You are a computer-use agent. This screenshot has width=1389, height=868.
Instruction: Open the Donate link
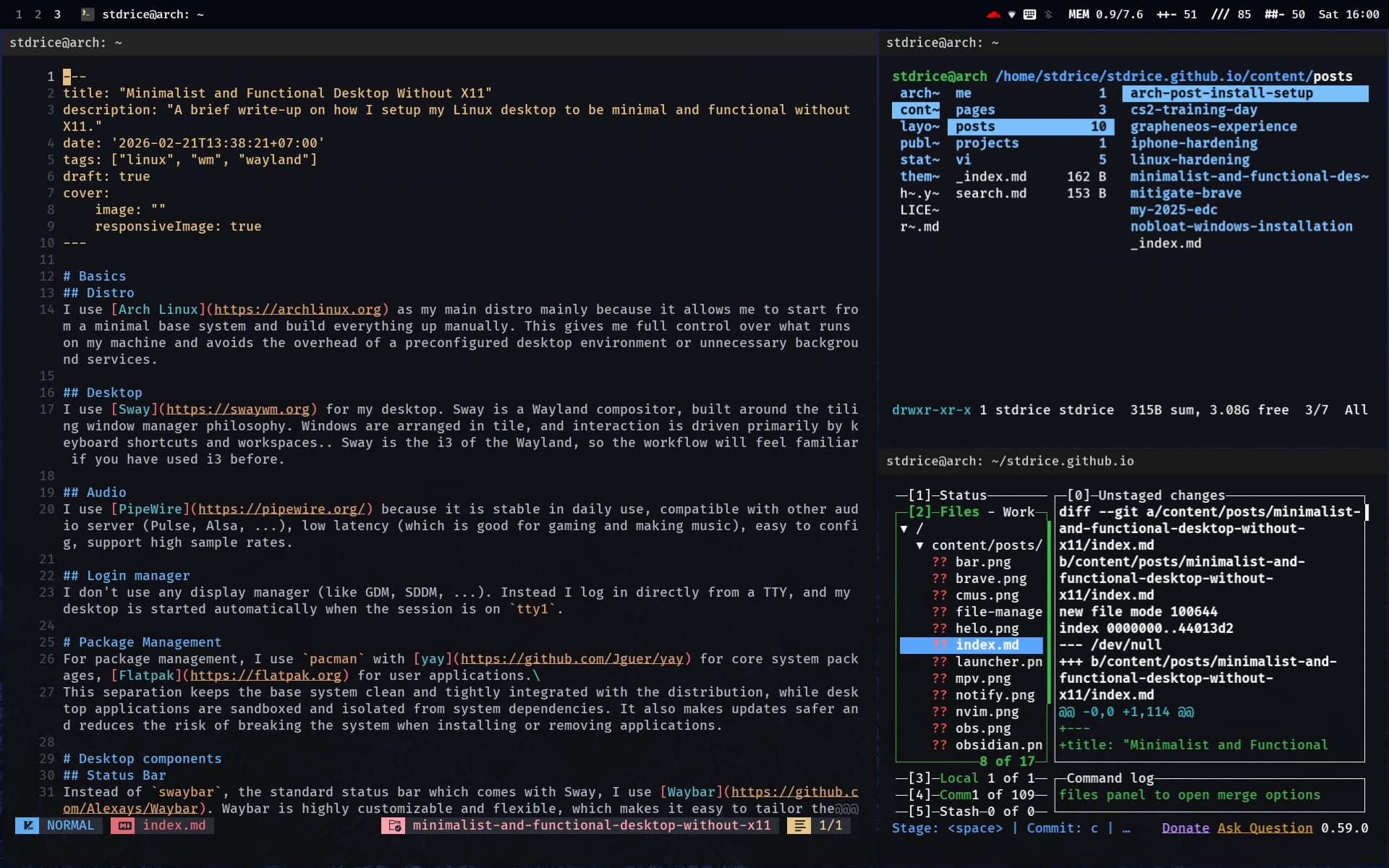[1185, 828]
